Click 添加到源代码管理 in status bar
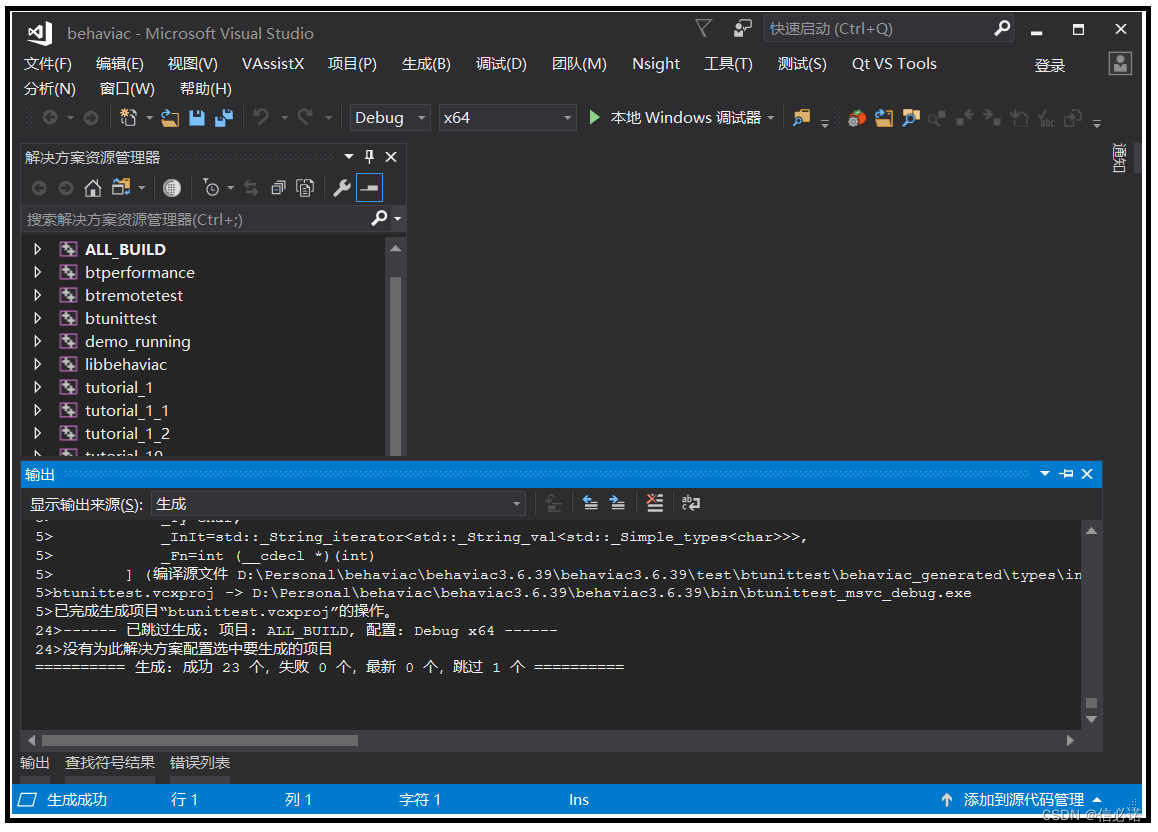1158x832 pixels. click(x=1023, y=800)
